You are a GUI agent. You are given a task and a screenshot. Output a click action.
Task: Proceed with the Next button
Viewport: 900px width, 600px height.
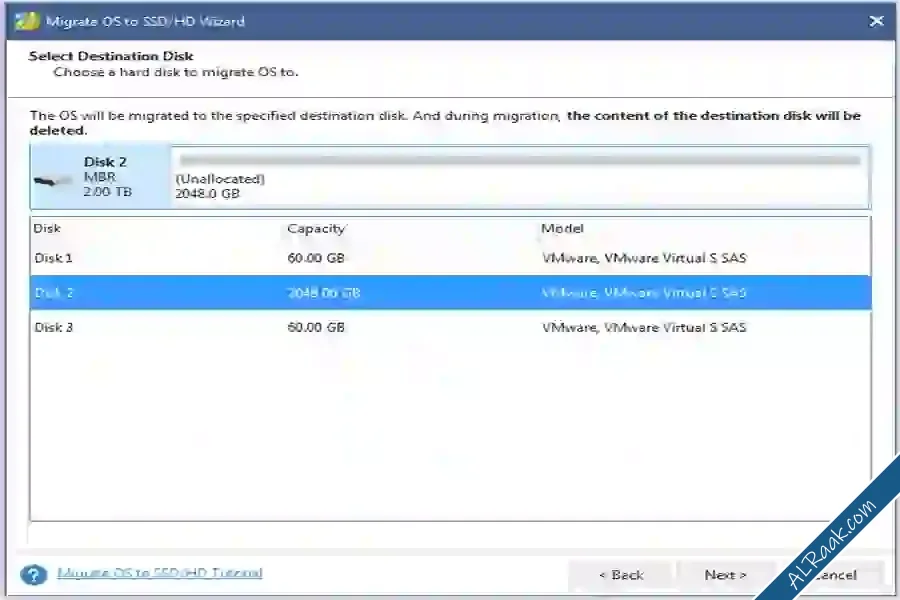pos(726,575)
